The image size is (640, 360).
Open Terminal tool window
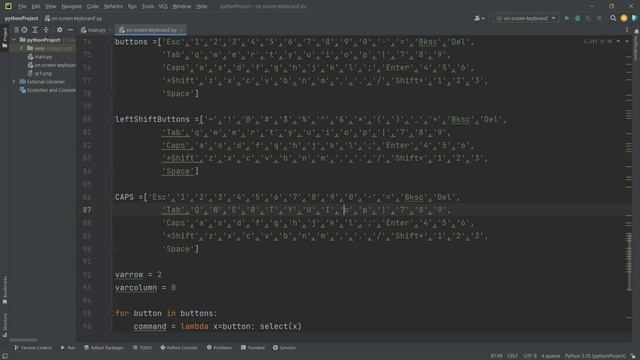253,348
